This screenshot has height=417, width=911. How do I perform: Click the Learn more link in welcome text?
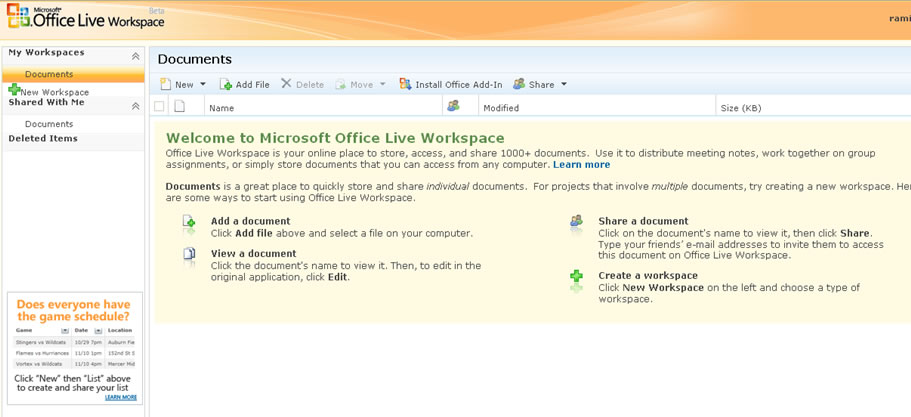tap(582, 165)
